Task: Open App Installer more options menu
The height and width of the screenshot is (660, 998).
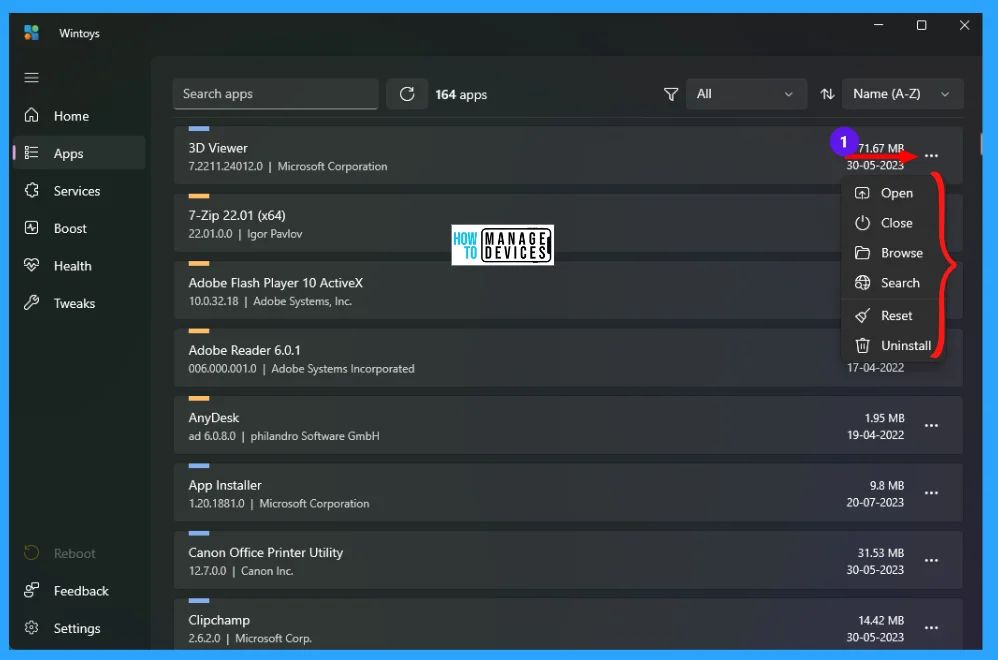Action: [x=931, y=493]
